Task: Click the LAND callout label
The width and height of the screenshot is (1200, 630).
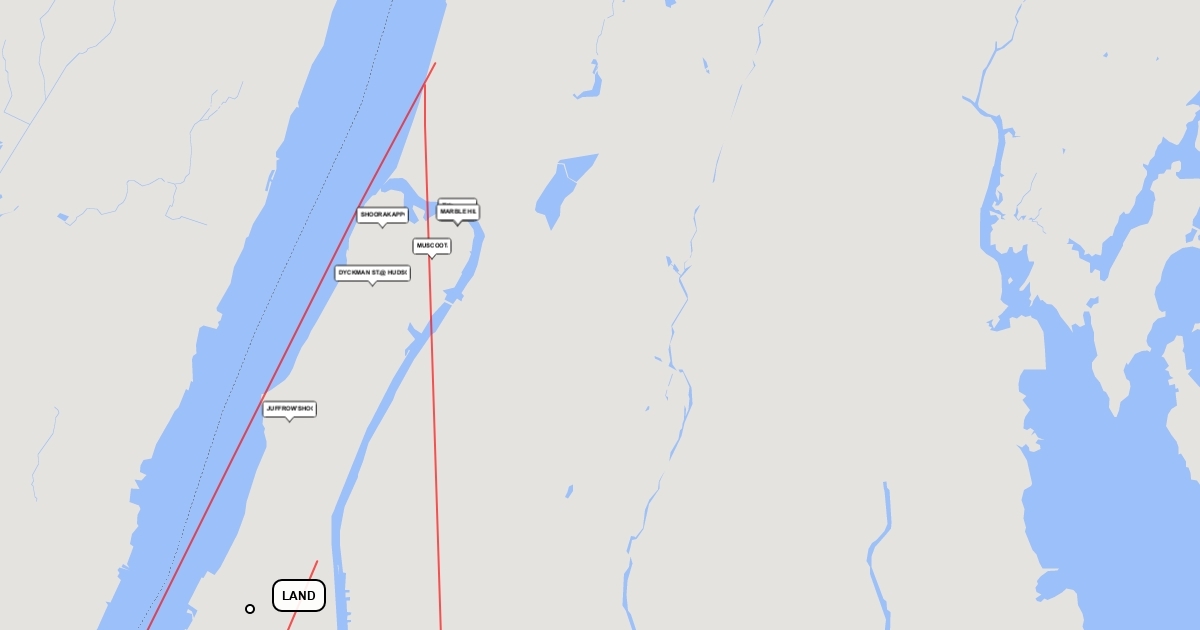Action: pyautogui.click(x=299, y=596)
